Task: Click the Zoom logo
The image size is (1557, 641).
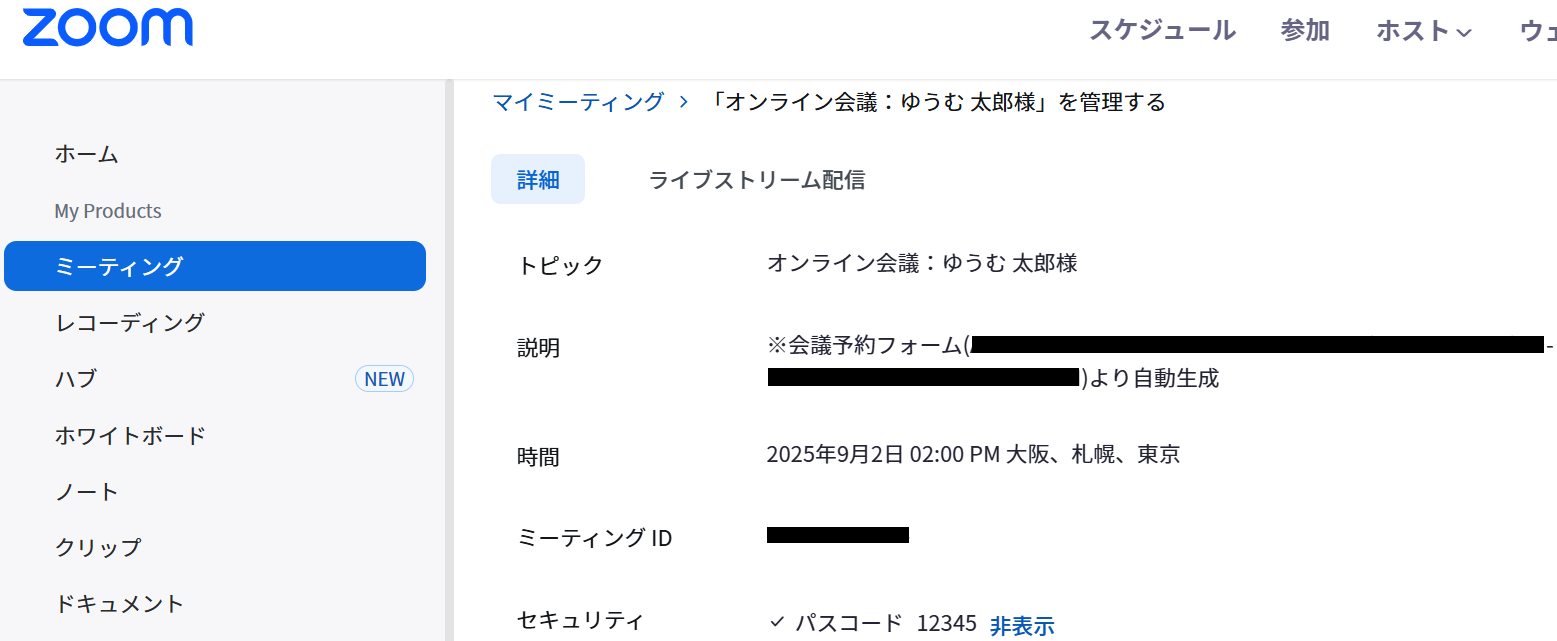Action: click(x=107, y=28)
